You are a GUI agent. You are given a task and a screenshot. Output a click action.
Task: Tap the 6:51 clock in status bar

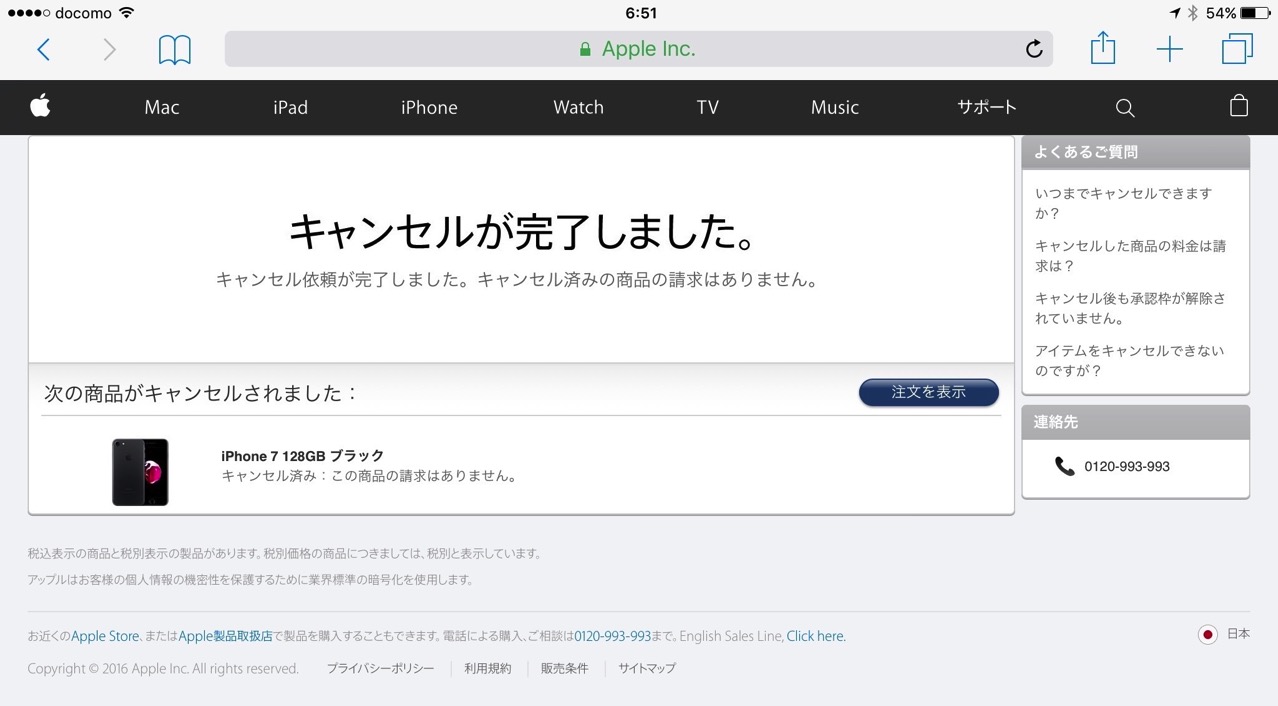641,13
